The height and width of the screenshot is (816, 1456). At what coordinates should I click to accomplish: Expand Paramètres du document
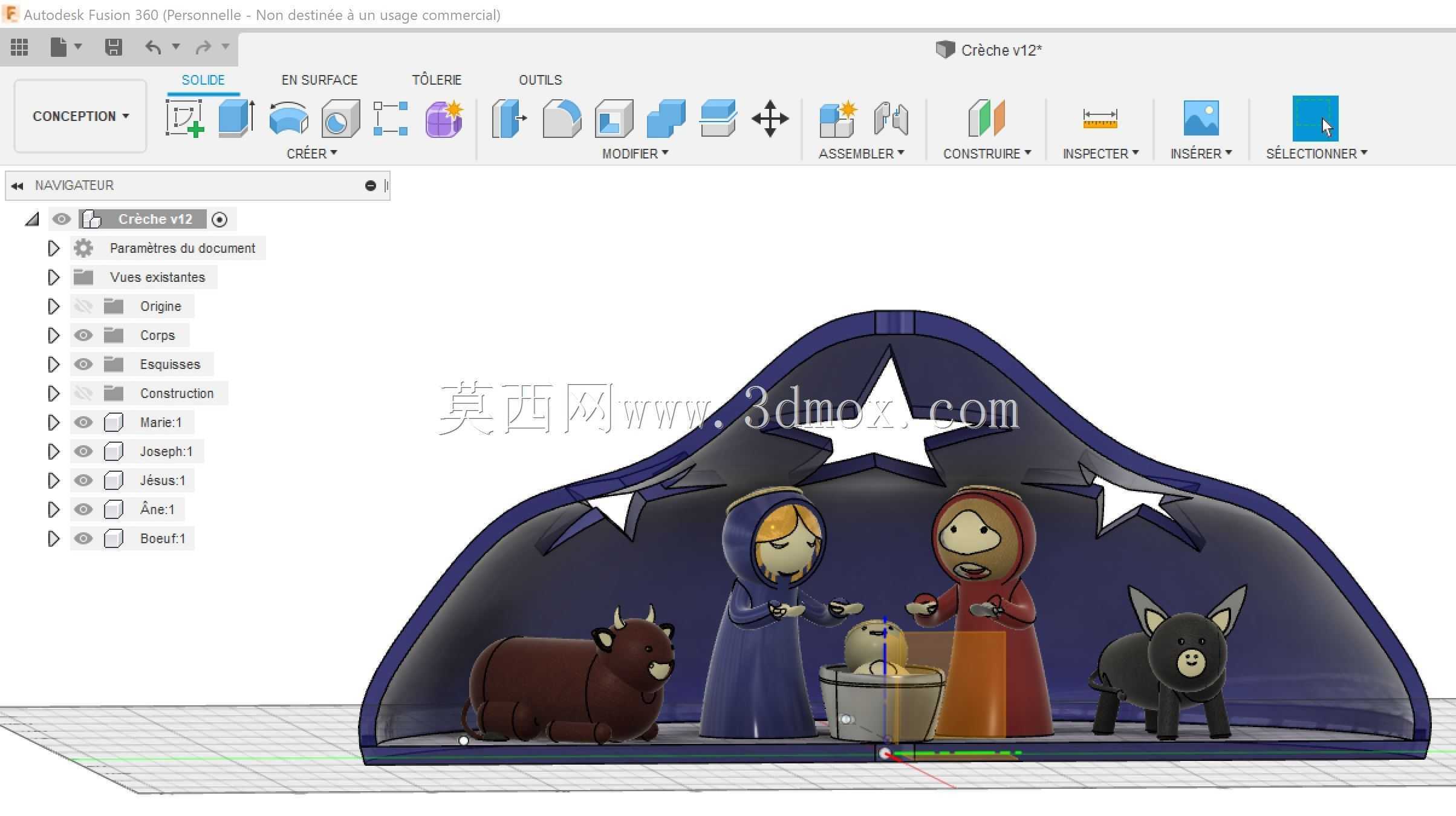[54, 248]
